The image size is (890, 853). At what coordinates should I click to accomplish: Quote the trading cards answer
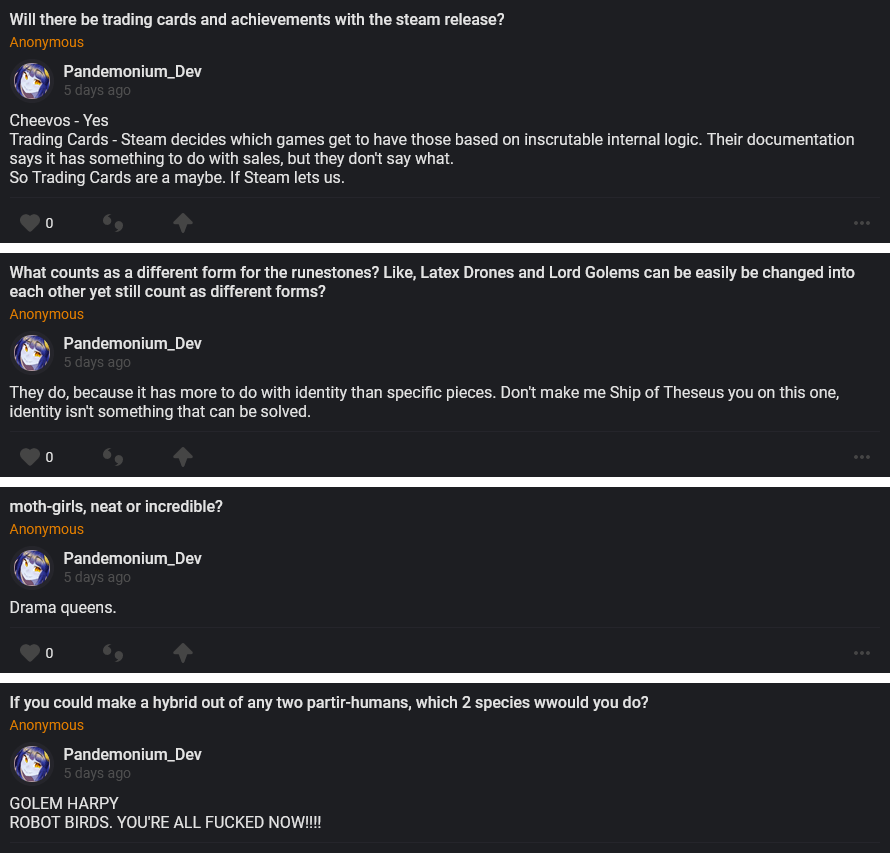[x=113, y=223]
